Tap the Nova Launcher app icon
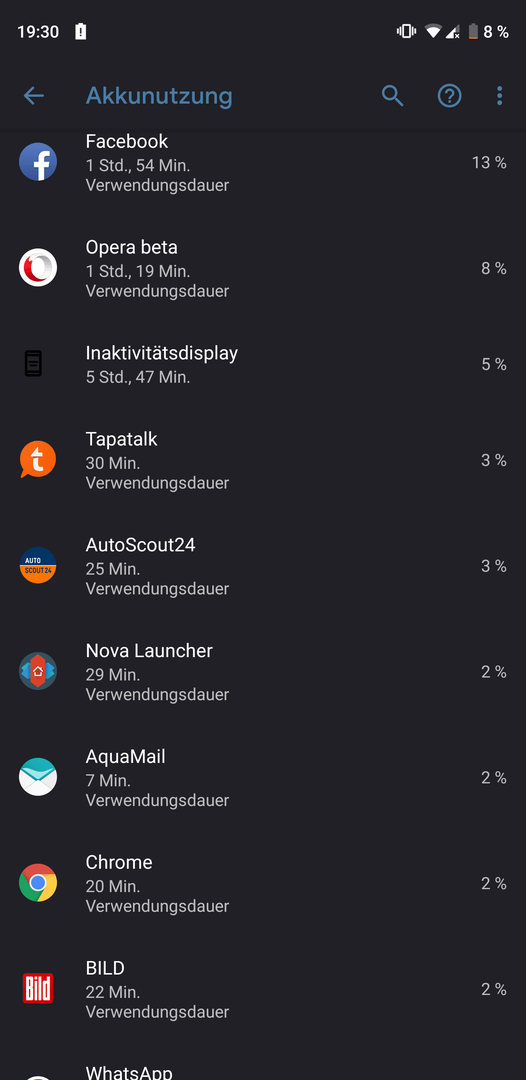 coord(38,672)
